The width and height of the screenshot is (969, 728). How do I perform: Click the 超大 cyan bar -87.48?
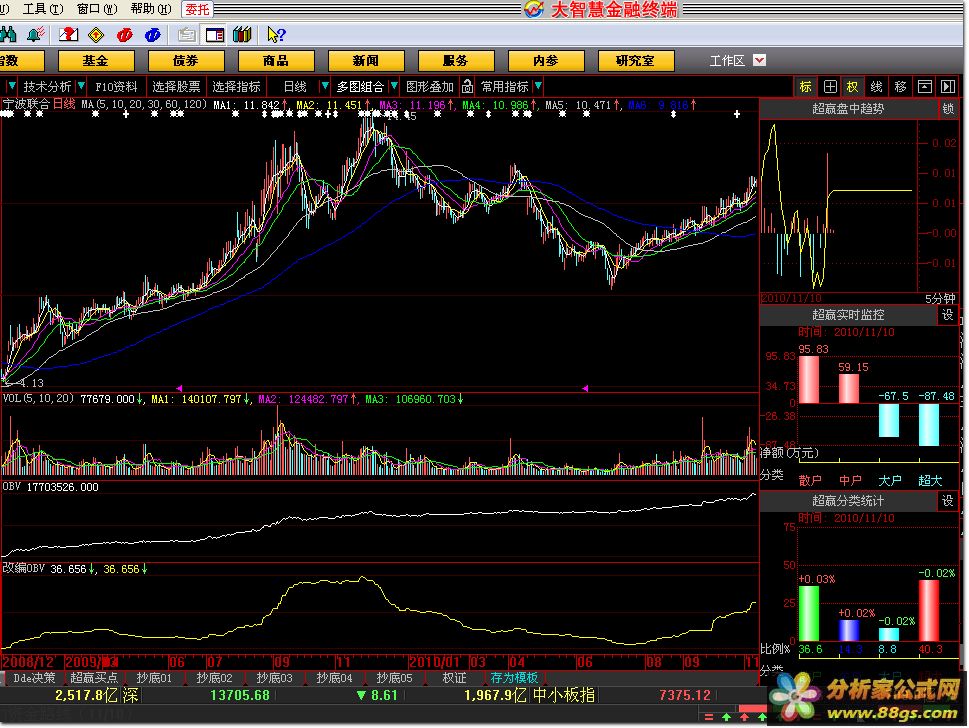coord(929,424)
